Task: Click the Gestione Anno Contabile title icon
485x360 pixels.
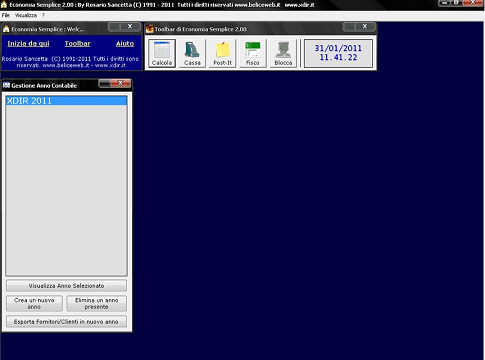Action: tap(6, 85)
